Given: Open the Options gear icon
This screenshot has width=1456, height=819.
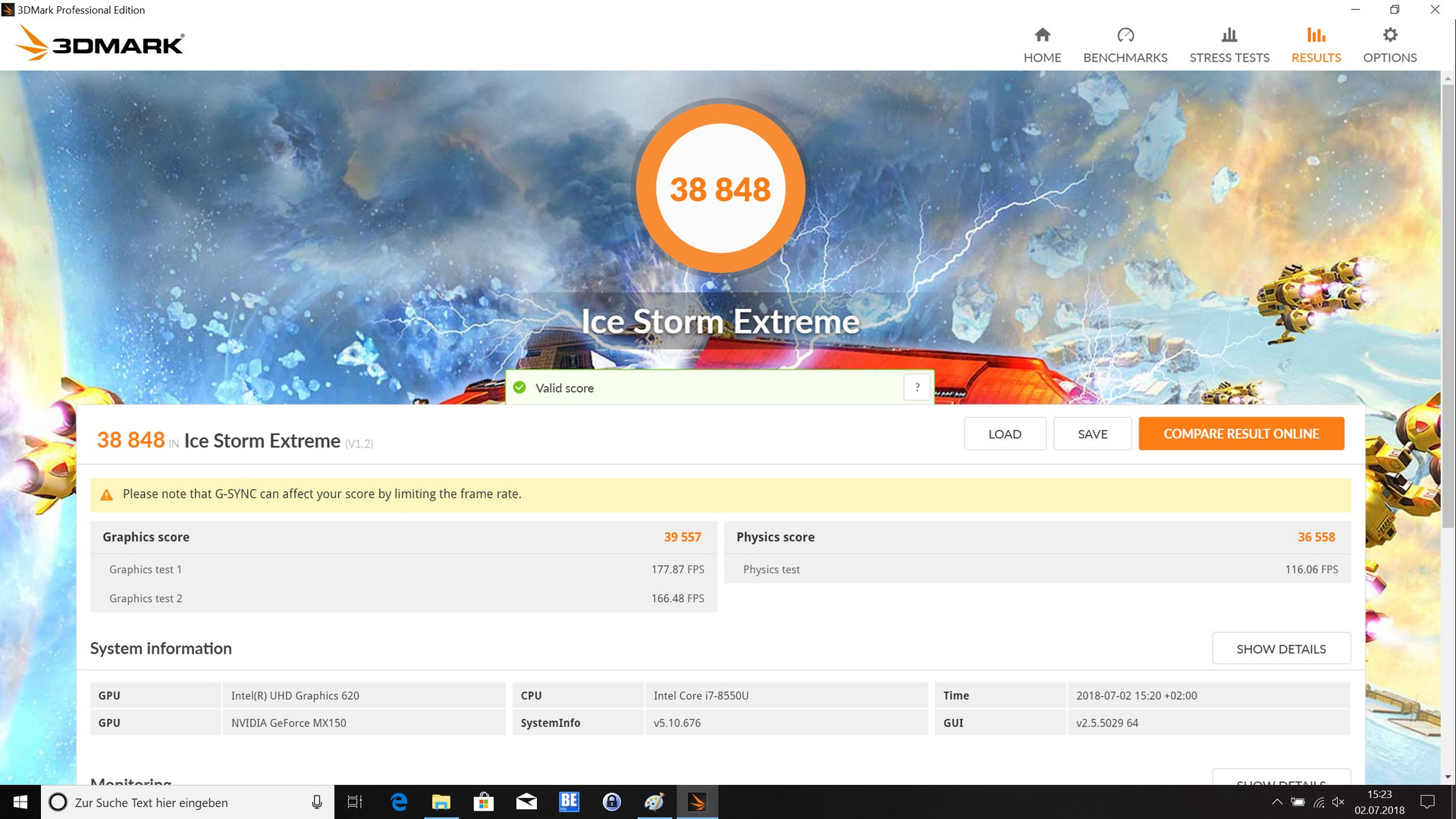Looking at the screenshot, I should [x=1389, y=35].
